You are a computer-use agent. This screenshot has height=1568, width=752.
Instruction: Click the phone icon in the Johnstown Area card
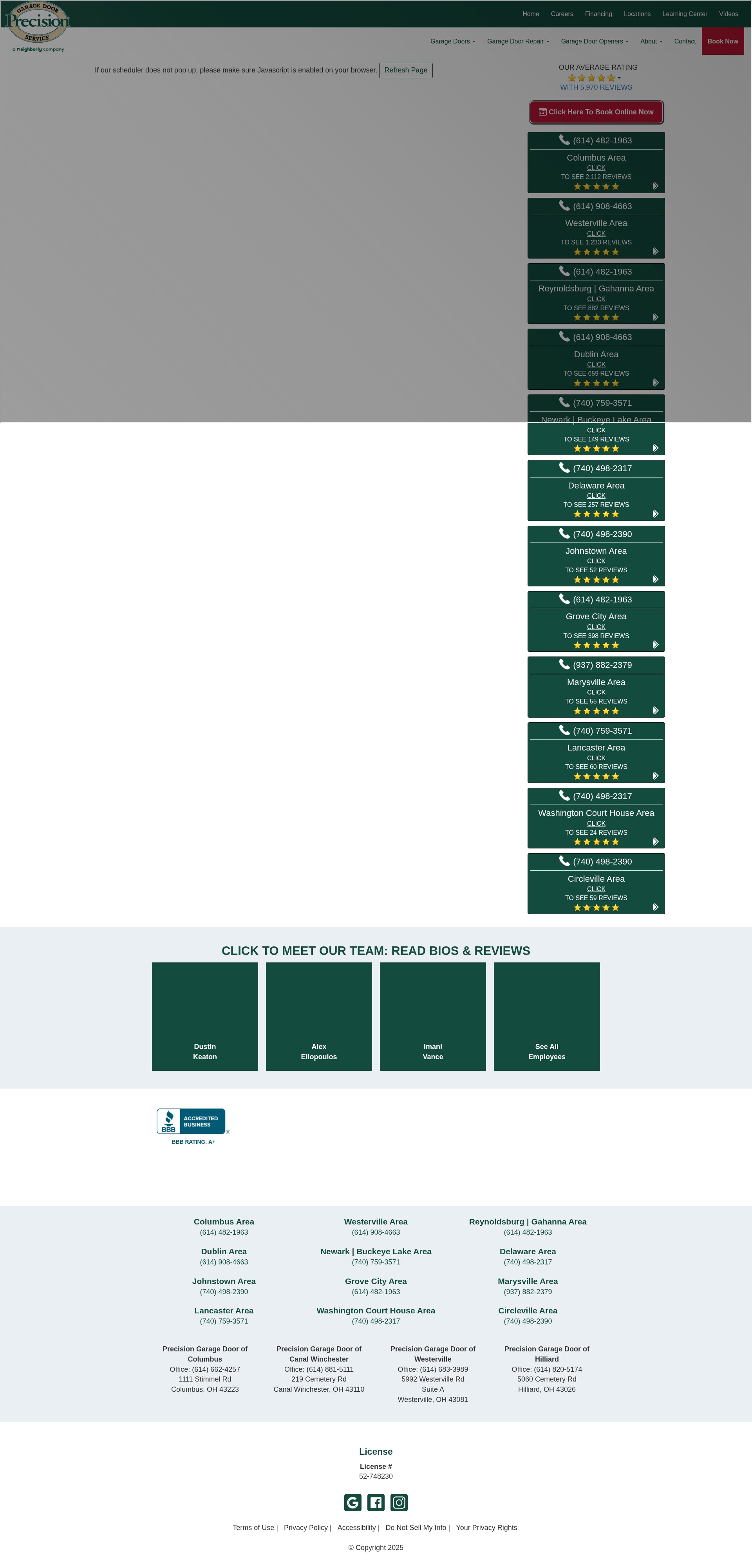(x=564, y=533)
